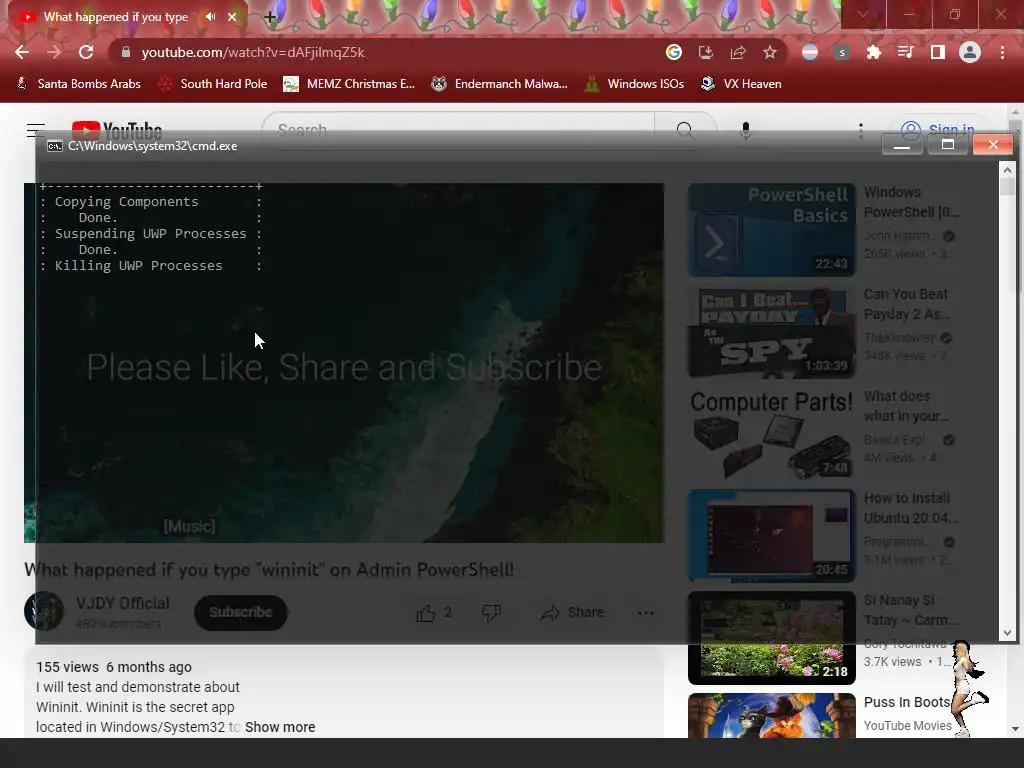
Task: Click the '155 views 6 months ago' text
Action: pos(114,667)
